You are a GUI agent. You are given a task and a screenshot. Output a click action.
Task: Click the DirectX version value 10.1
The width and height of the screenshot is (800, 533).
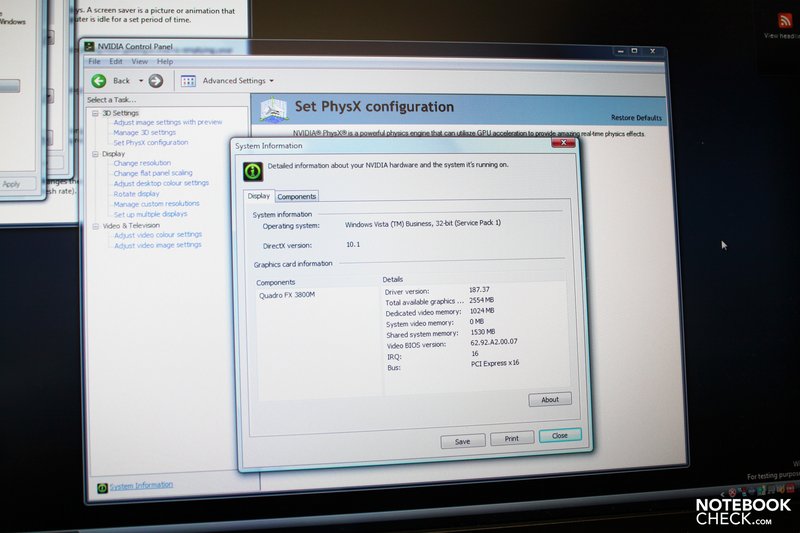[353, 244]
